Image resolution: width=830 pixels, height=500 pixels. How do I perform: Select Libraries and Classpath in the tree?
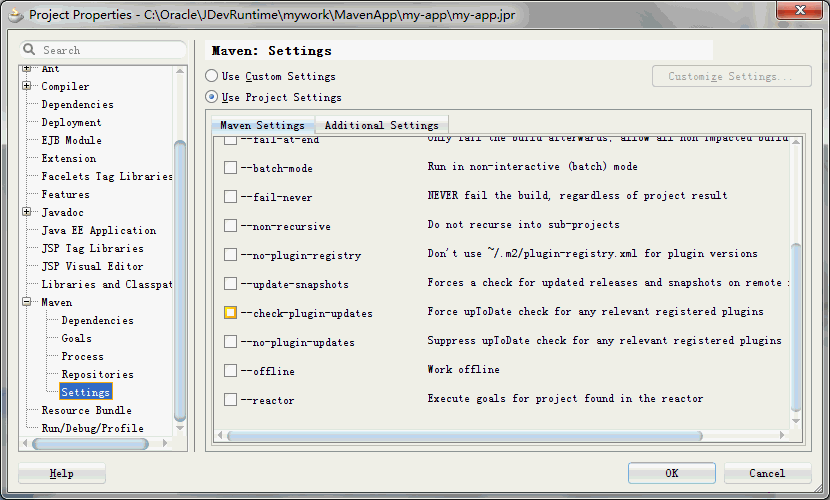pyautogui.click(x=106, y=284)
